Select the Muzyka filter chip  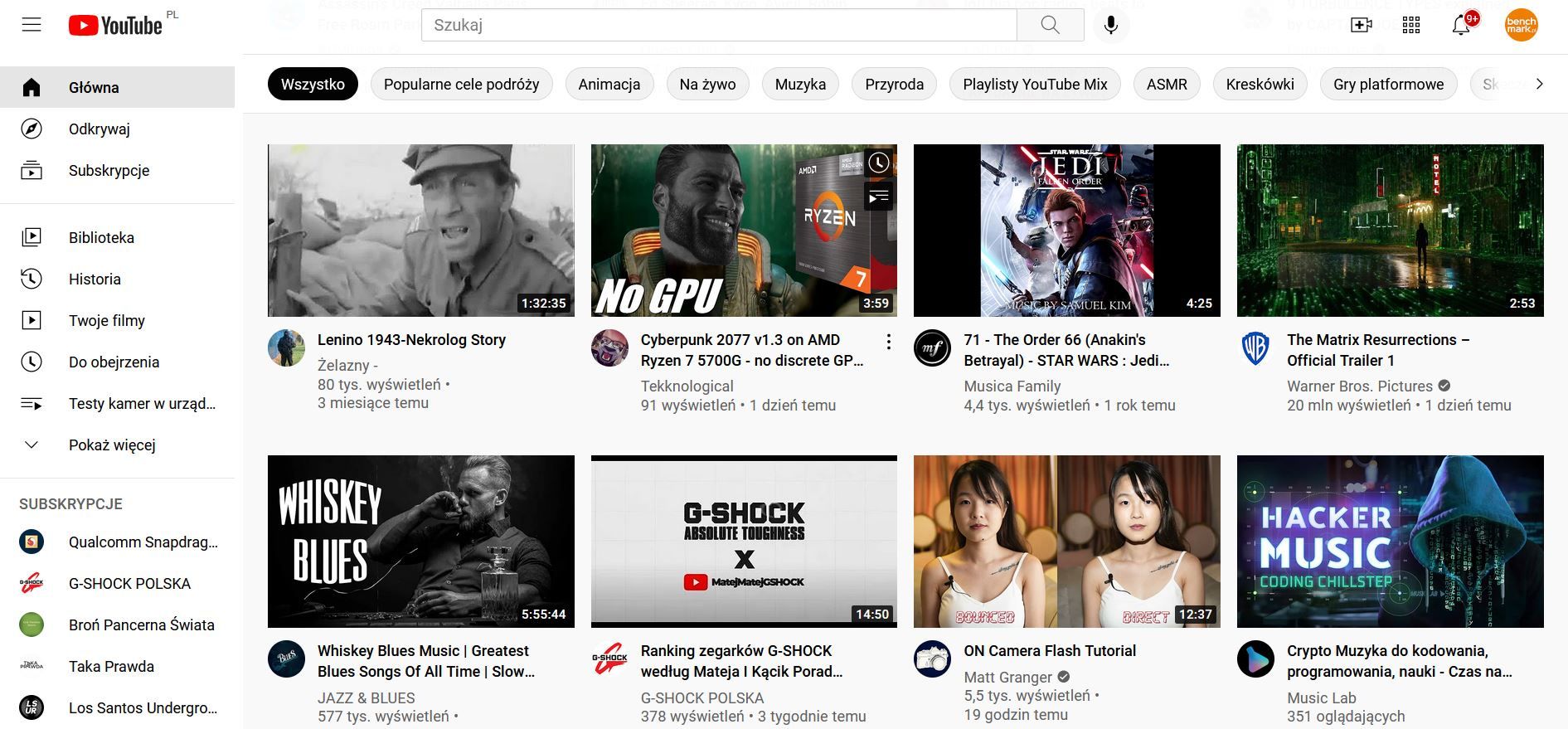click(x=800, y=84)
